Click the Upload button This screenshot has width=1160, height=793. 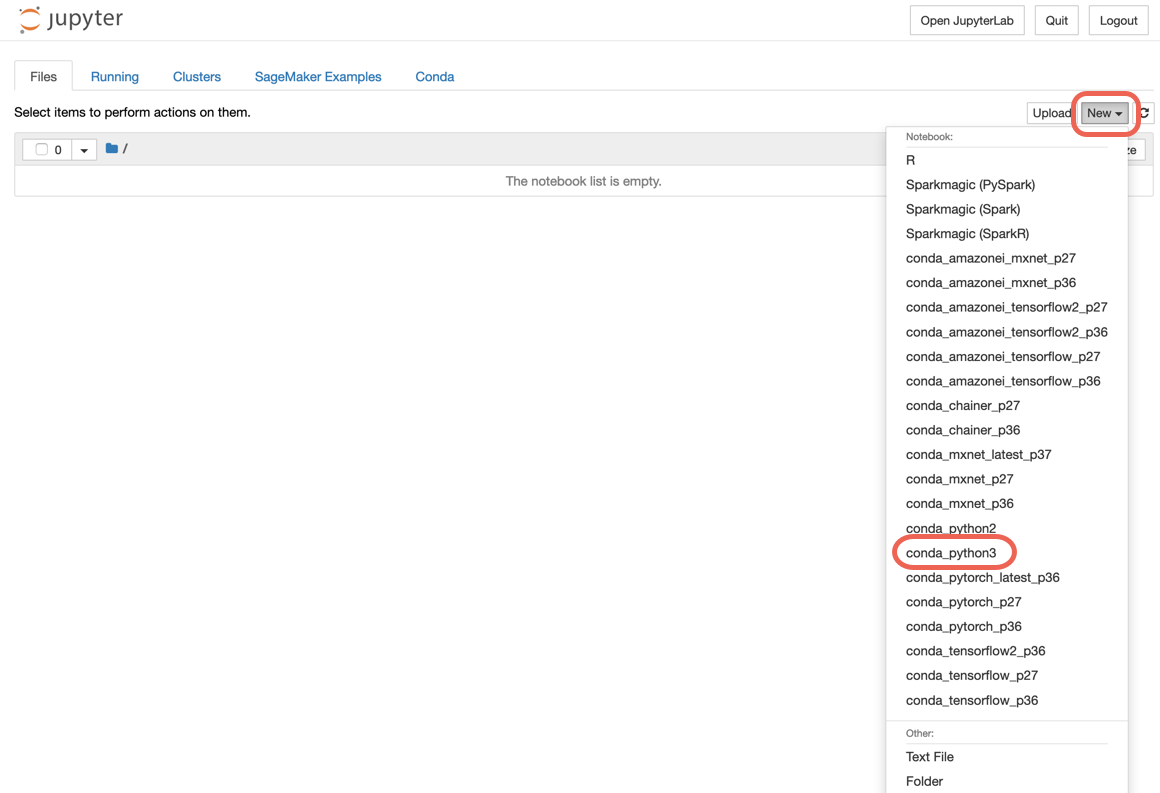coord(1051,112)
